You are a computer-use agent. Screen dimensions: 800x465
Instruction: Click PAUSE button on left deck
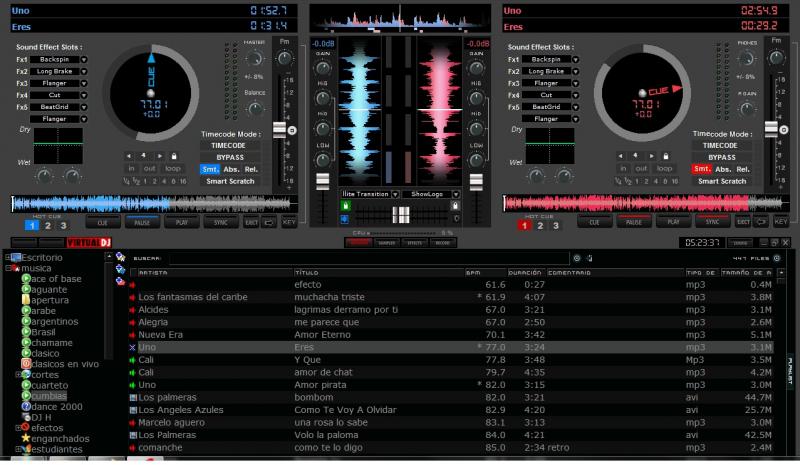coord(142,223)
